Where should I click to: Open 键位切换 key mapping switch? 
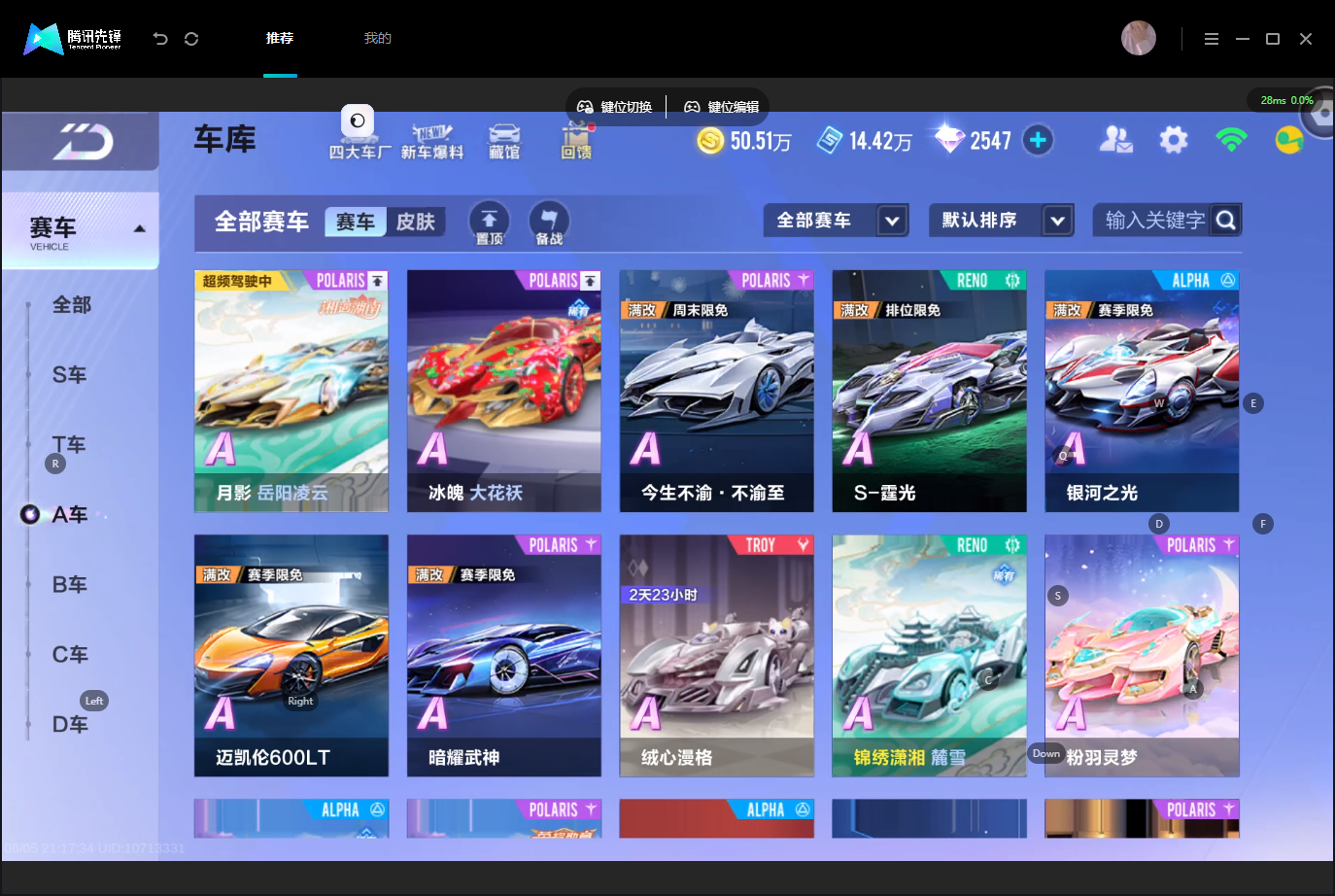(x=615, y=107)
